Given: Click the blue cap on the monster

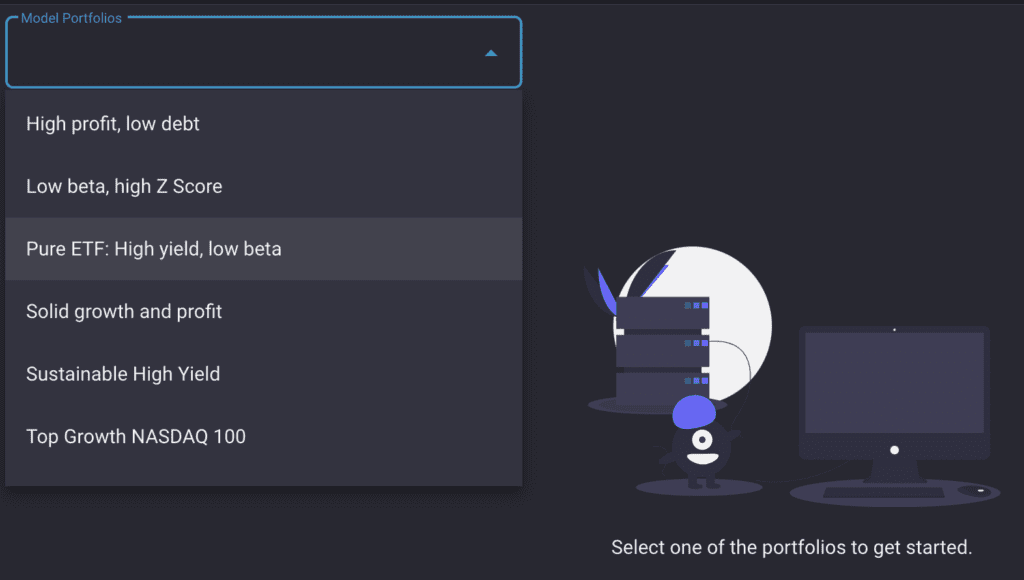Looking at the screenshot, I should (x=694, y=411).
